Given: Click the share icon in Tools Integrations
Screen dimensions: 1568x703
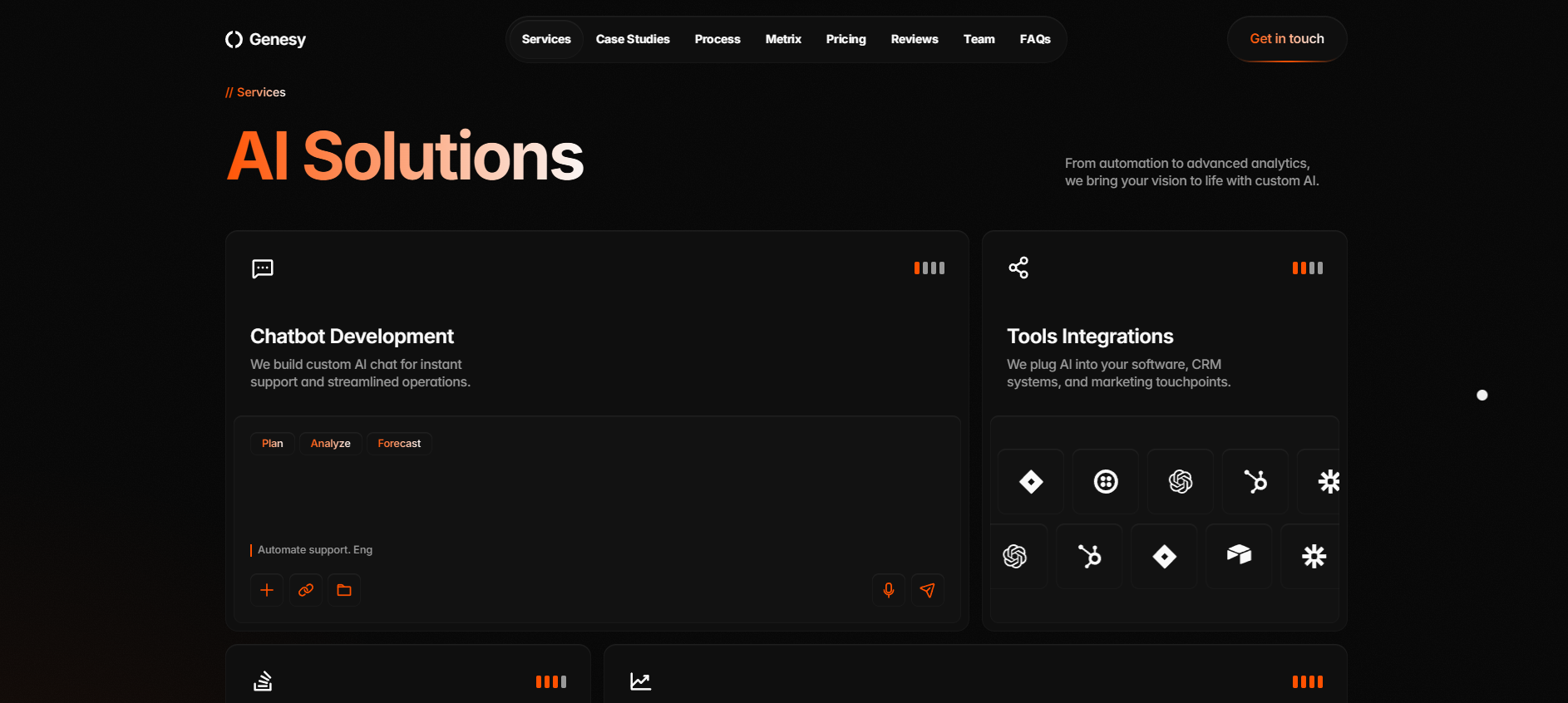Looking at the screenshot, I should tap(1018, 268).
